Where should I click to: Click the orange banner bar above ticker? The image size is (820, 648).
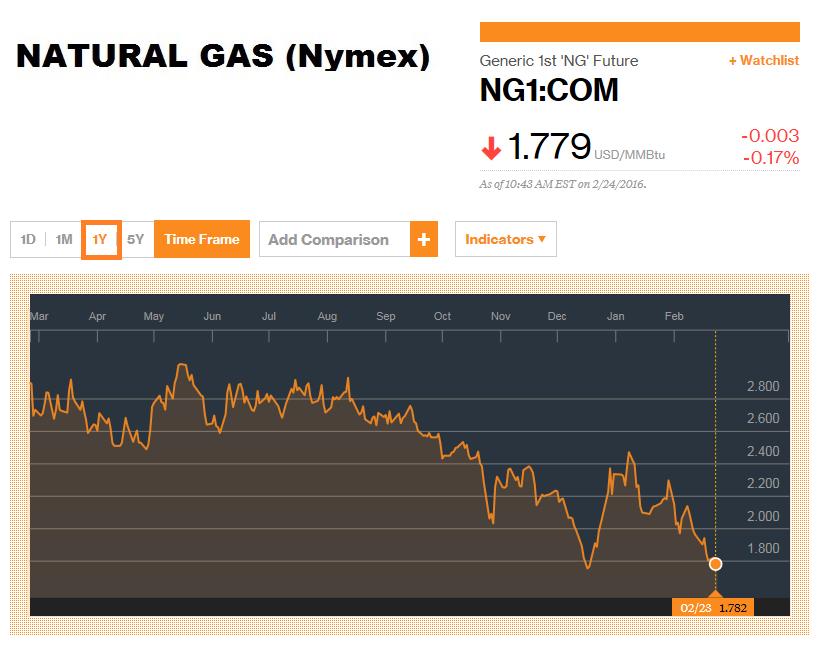click(x=640, y=32)
